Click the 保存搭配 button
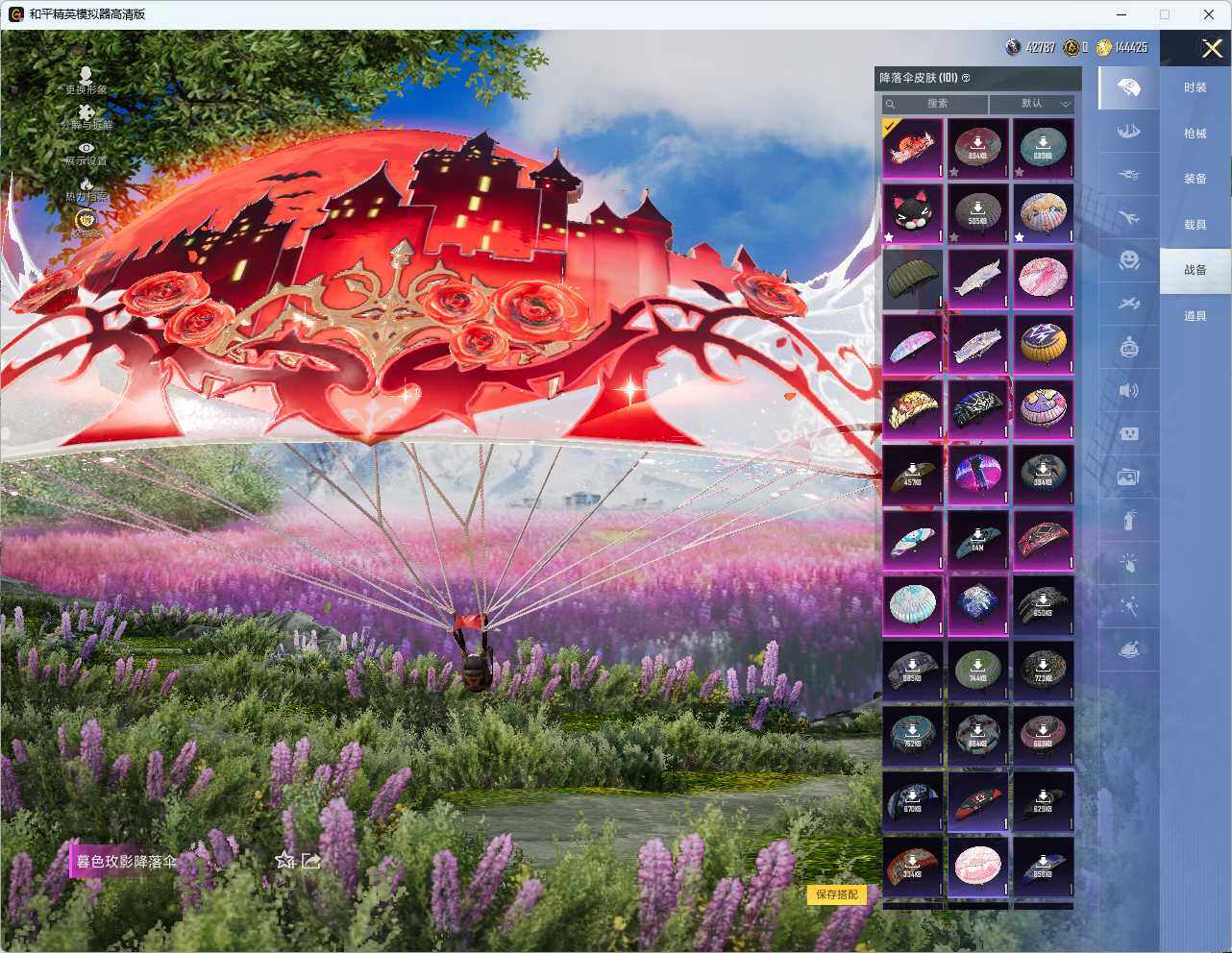This screenshot has width=1232, height=953. [x=837, y=894]
